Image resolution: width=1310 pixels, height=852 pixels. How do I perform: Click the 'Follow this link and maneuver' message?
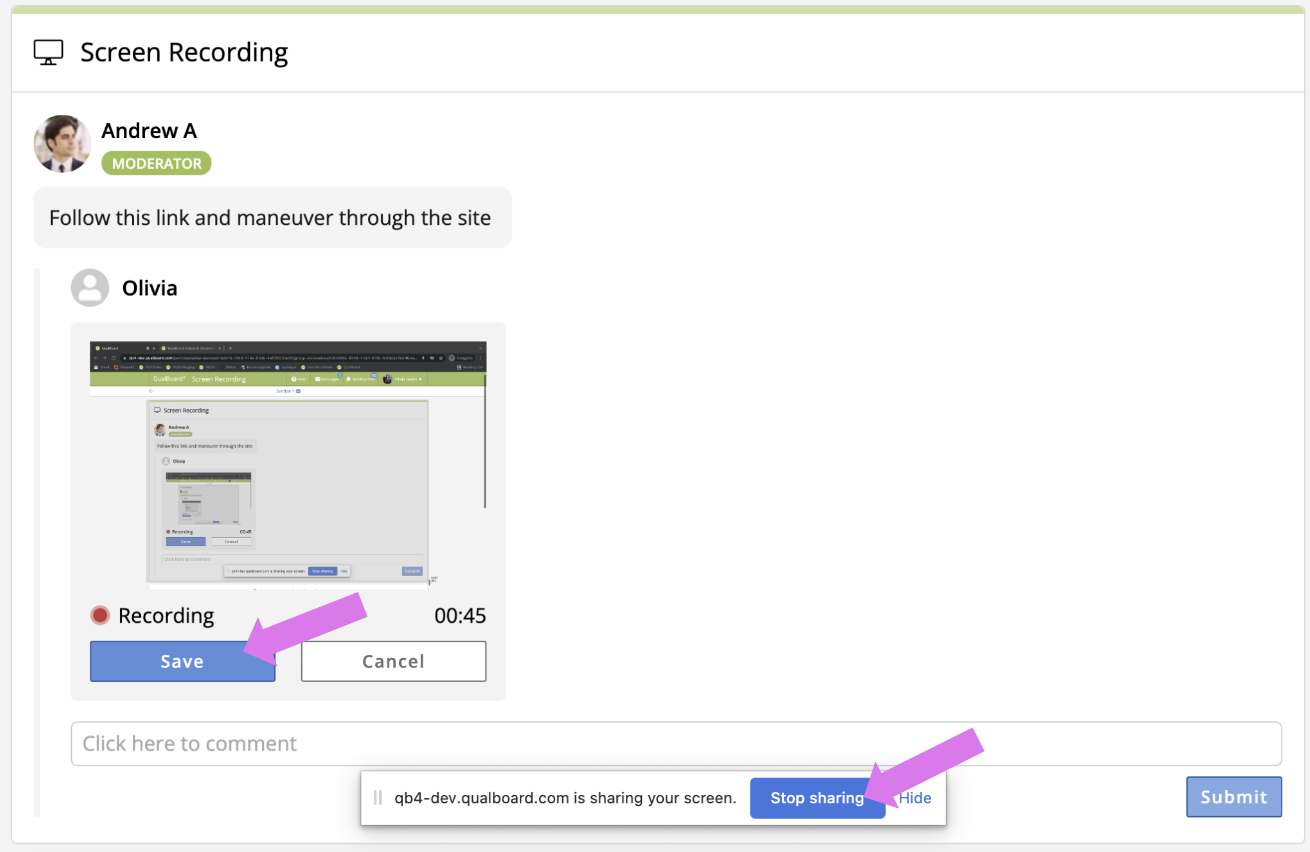click(x=270, y=217)
